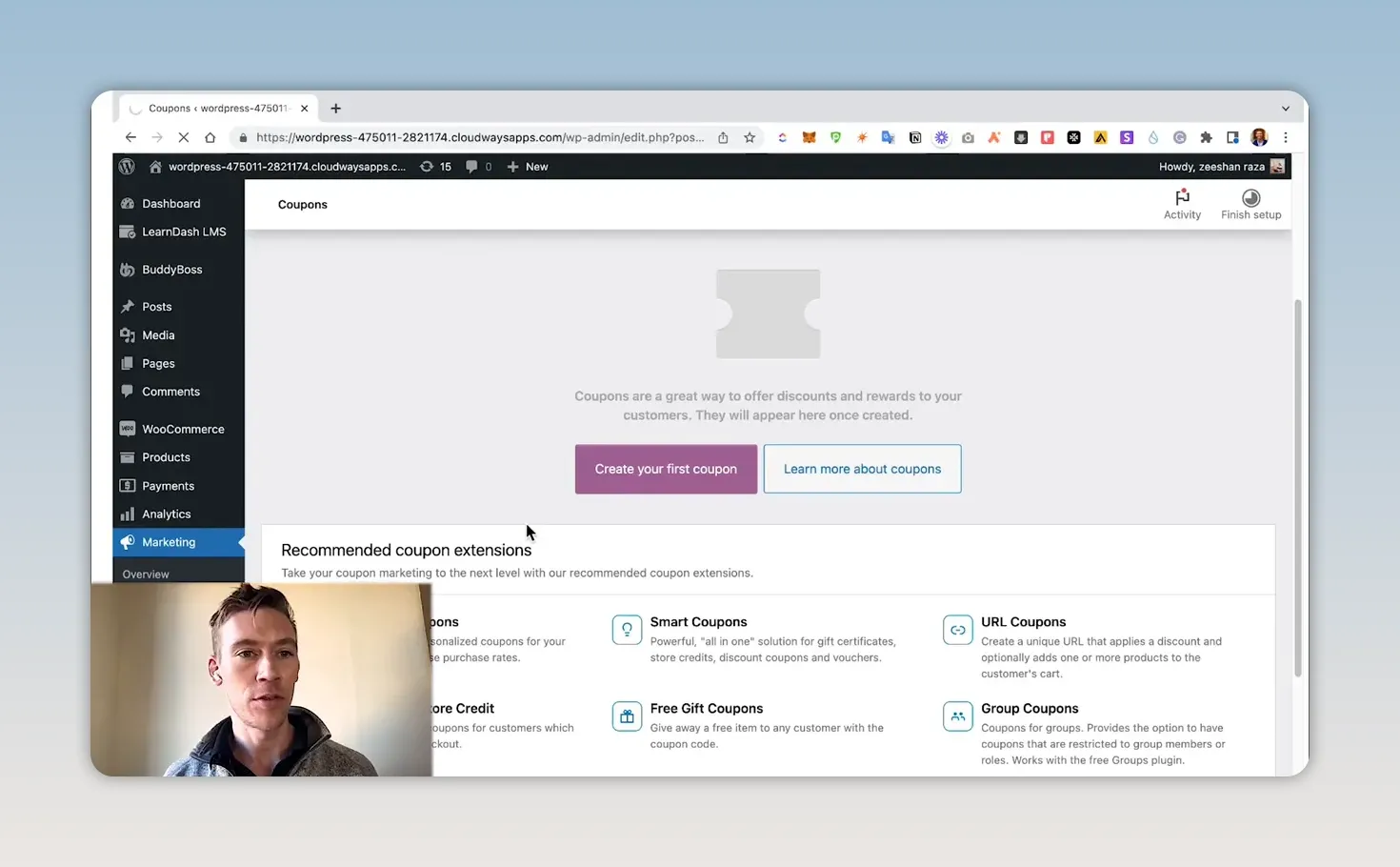Image resolution: width=1400 pixels, height=867 pixels.
Task: Open the Extensions puzzle piece menu
Action: 1206,137
